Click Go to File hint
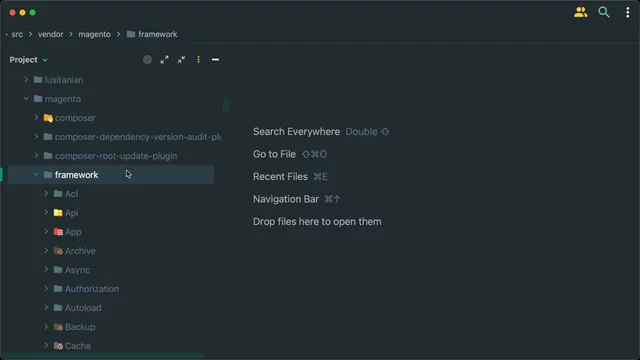Screen dimensions: 640x360 290,154
